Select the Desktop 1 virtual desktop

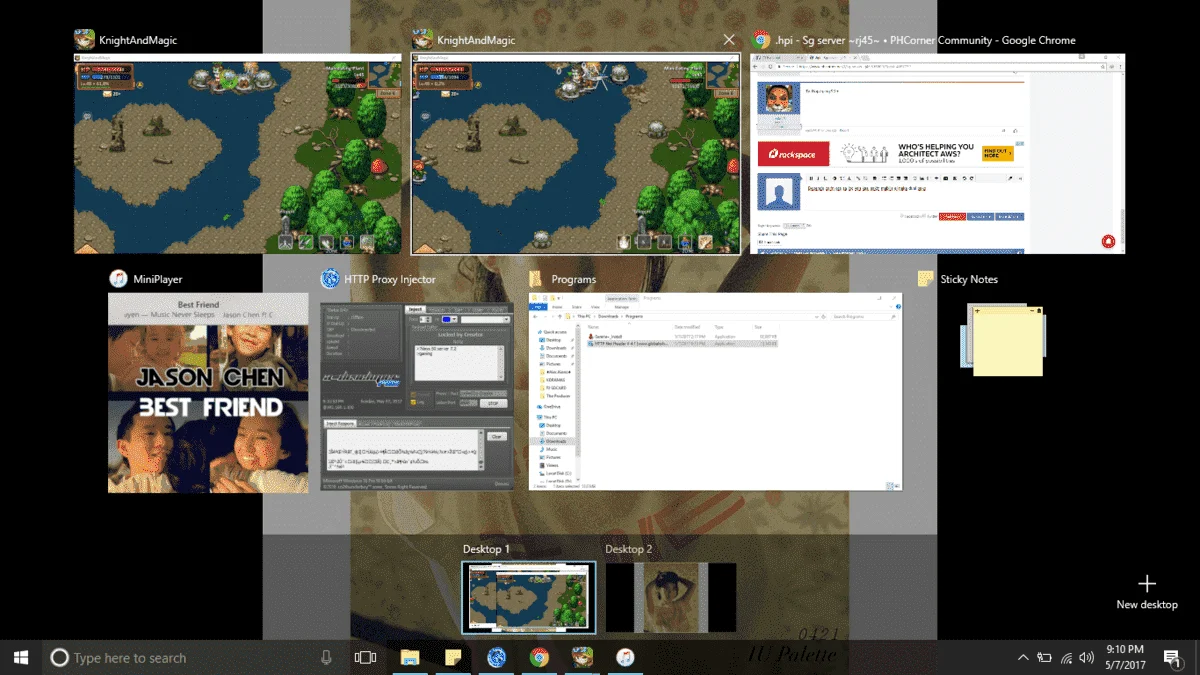click(528, 596)
